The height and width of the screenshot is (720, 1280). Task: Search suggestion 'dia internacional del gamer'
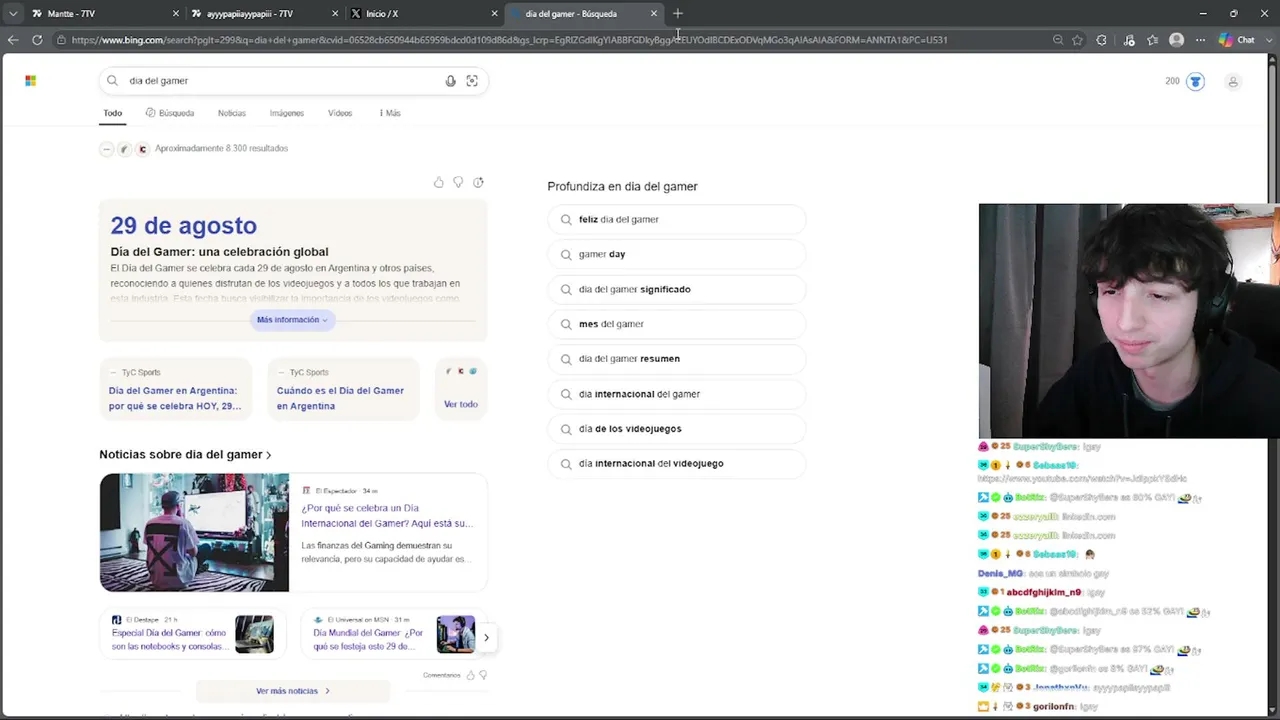pos(676,394)
